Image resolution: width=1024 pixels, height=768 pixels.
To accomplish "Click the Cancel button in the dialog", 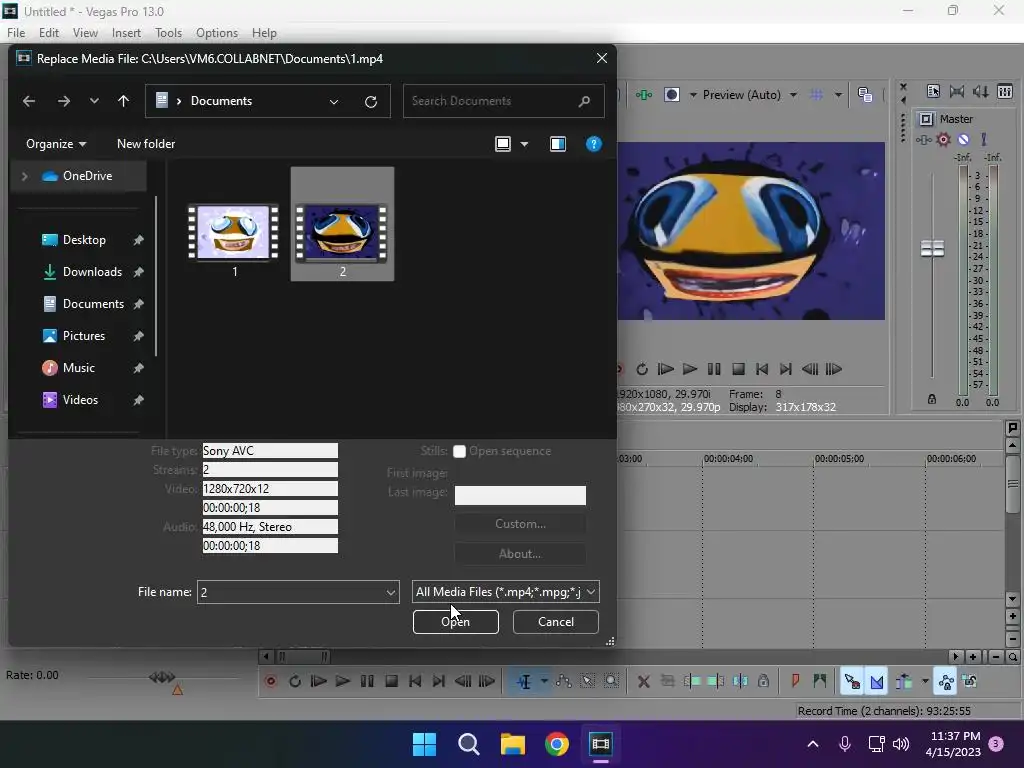I will [556, 622].
